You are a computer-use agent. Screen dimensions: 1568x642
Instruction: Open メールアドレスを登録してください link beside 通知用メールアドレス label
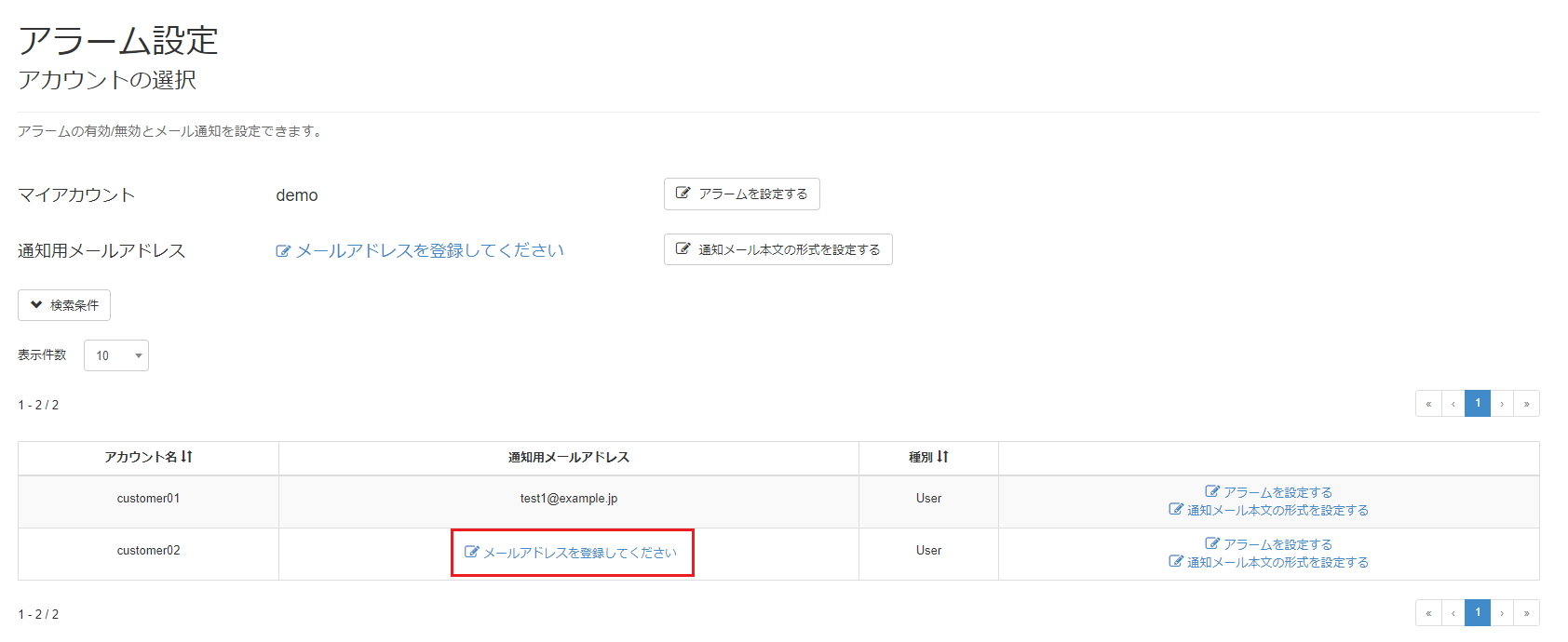coord(420,250)
